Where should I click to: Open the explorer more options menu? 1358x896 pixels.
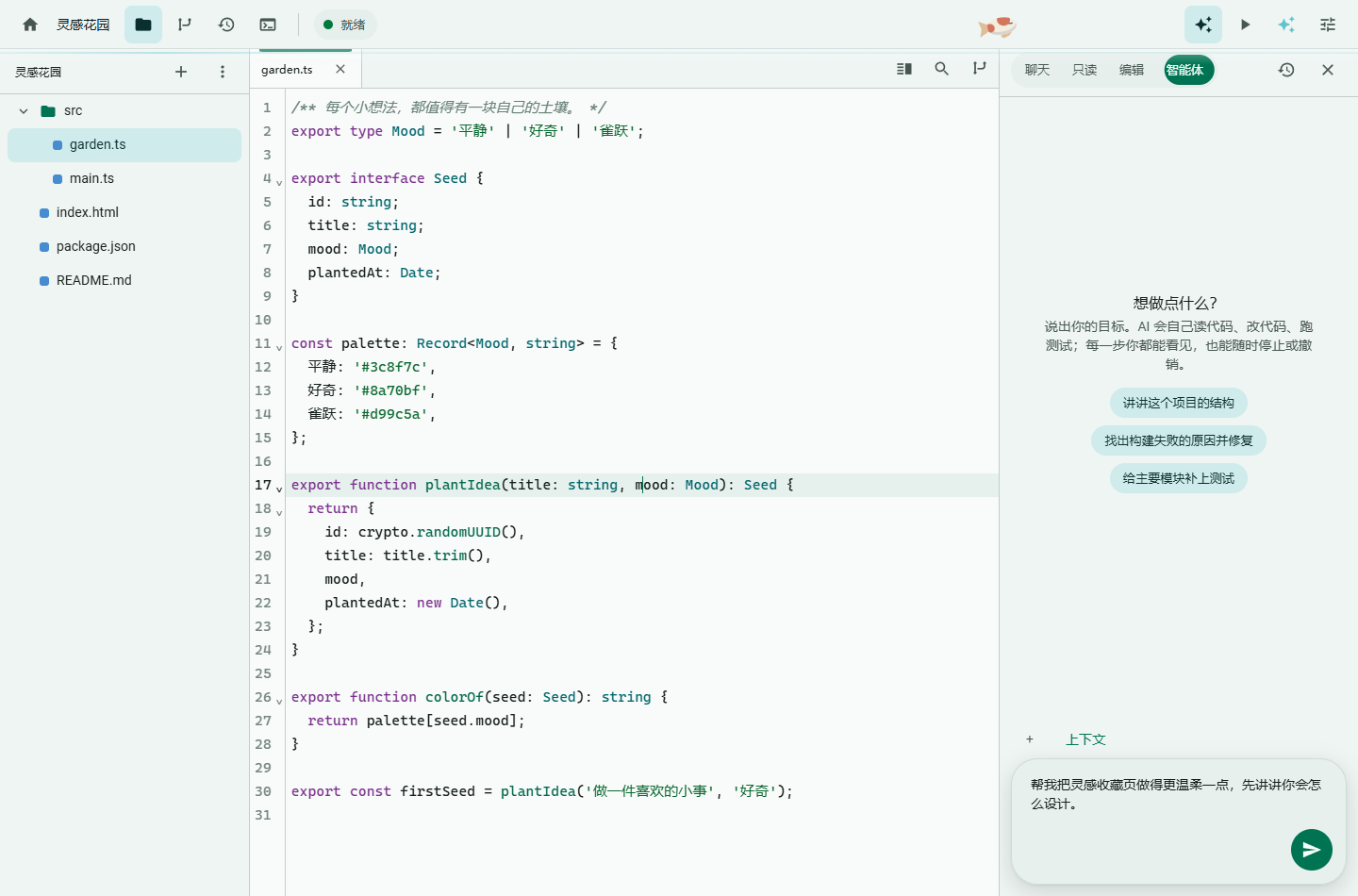click(x=223, y=72)
